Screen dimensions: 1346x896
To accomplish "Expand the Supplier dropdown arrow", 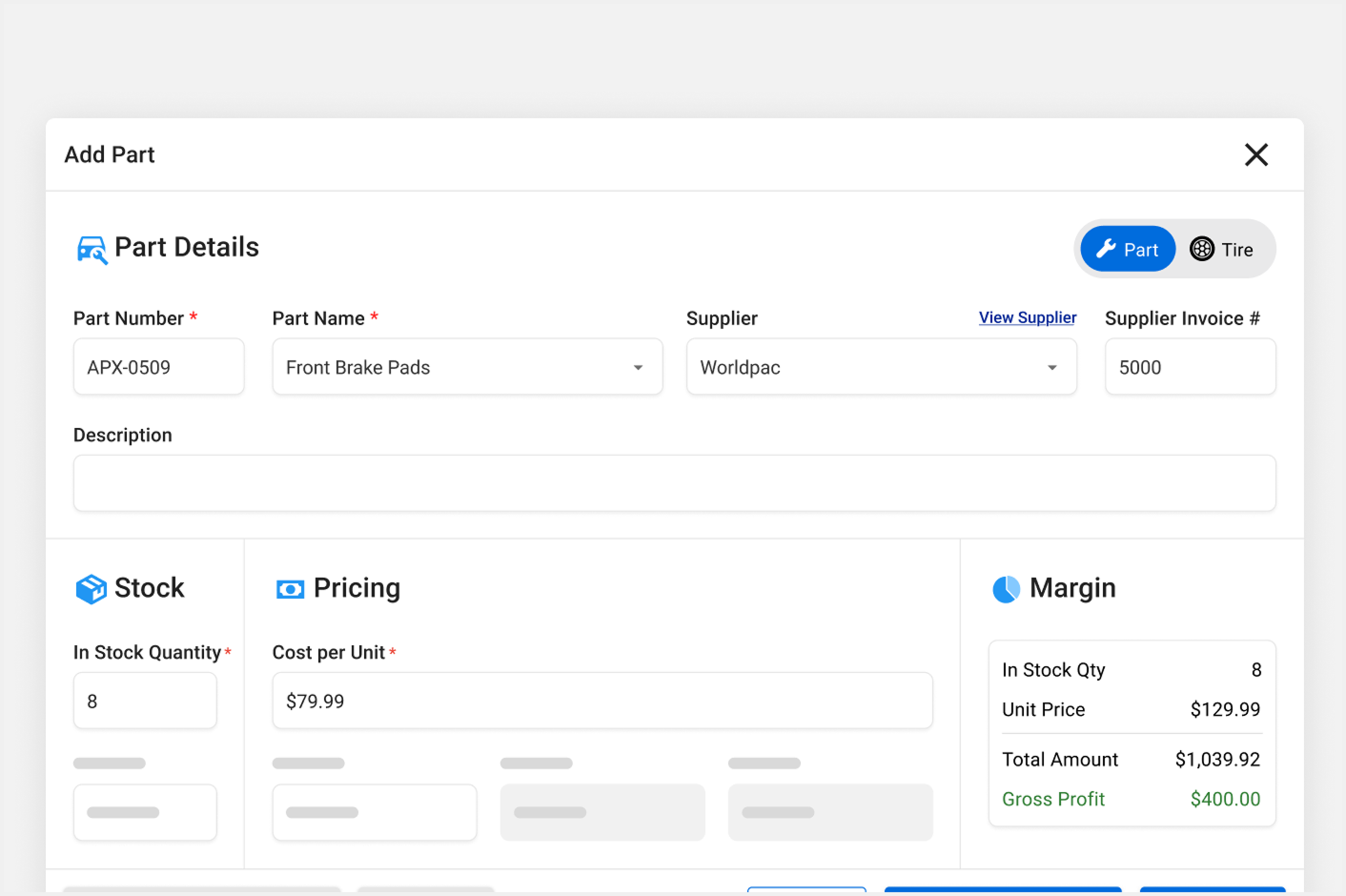I will point(1052,368).
